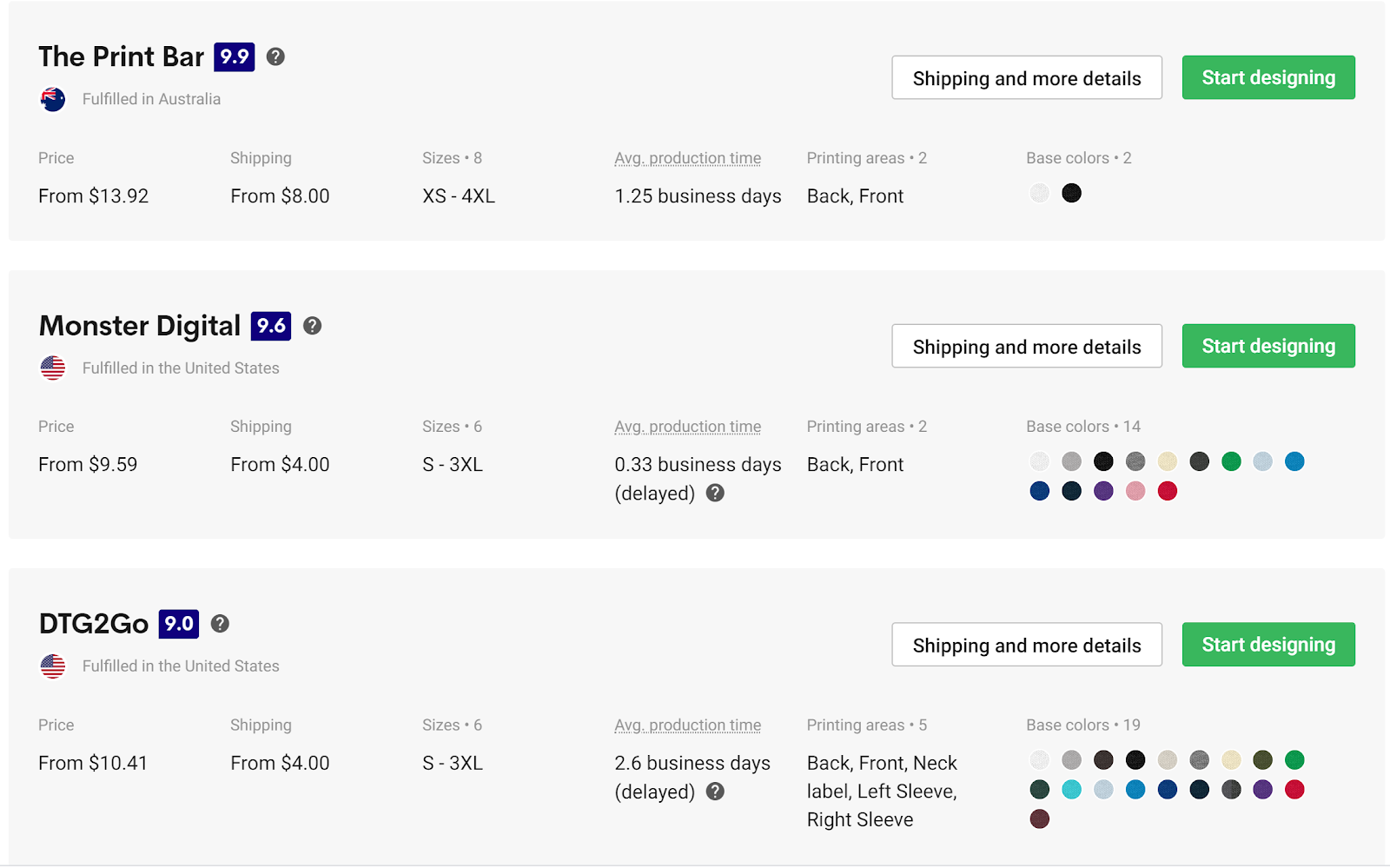This screenshot has height=868, width=1390.
Task: Choose the pink swatch under Monster Digital
Action: click(1135, 492)
